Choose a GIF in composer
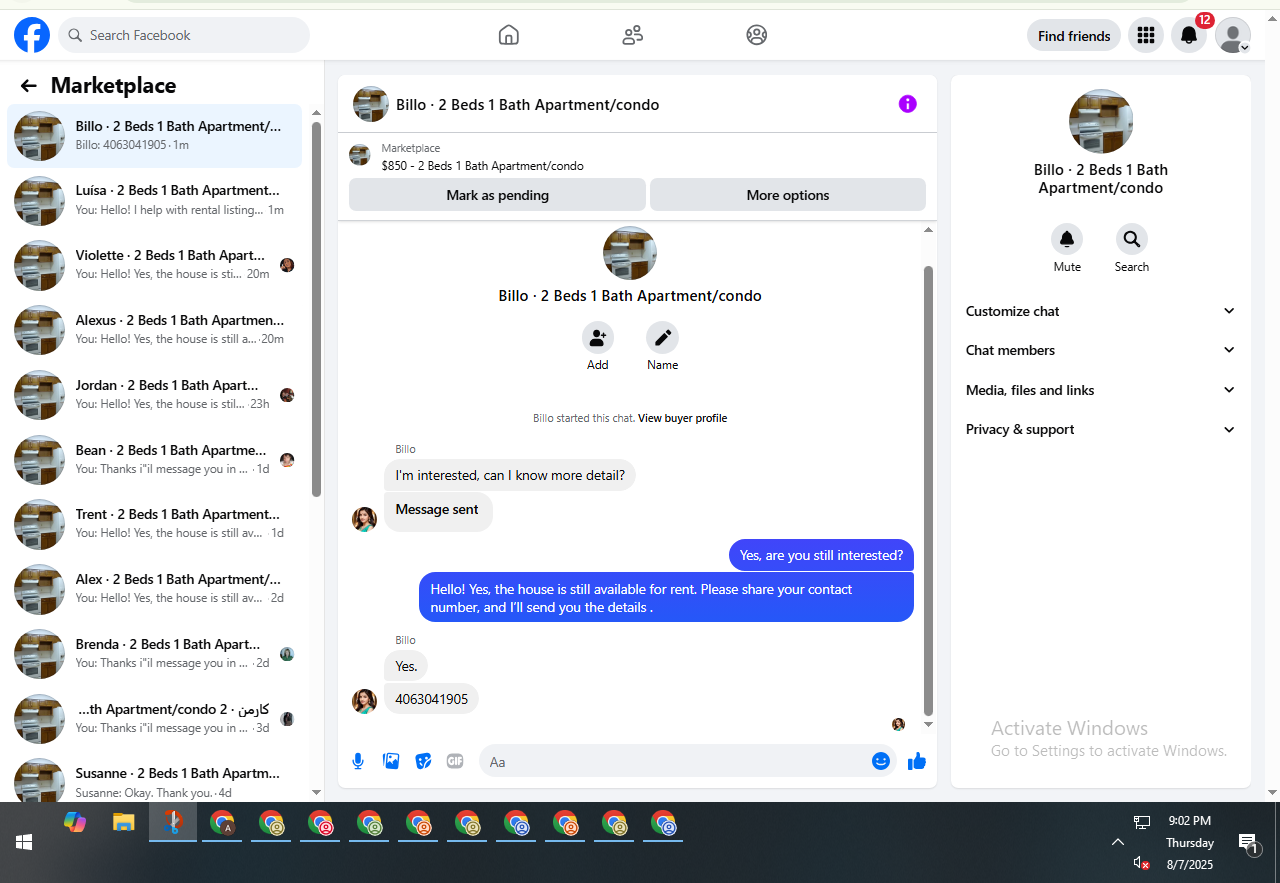This screenshot has height=883, width=1280. pyautogui.click(x=455, y=762)
